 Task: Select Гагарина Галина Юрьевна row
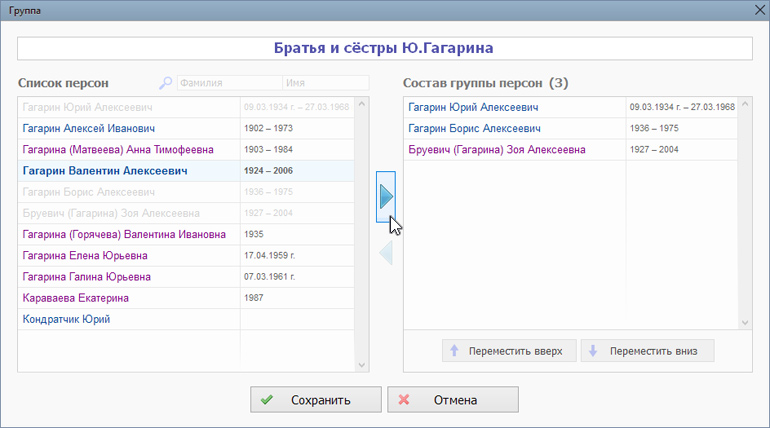pos(186,277)
